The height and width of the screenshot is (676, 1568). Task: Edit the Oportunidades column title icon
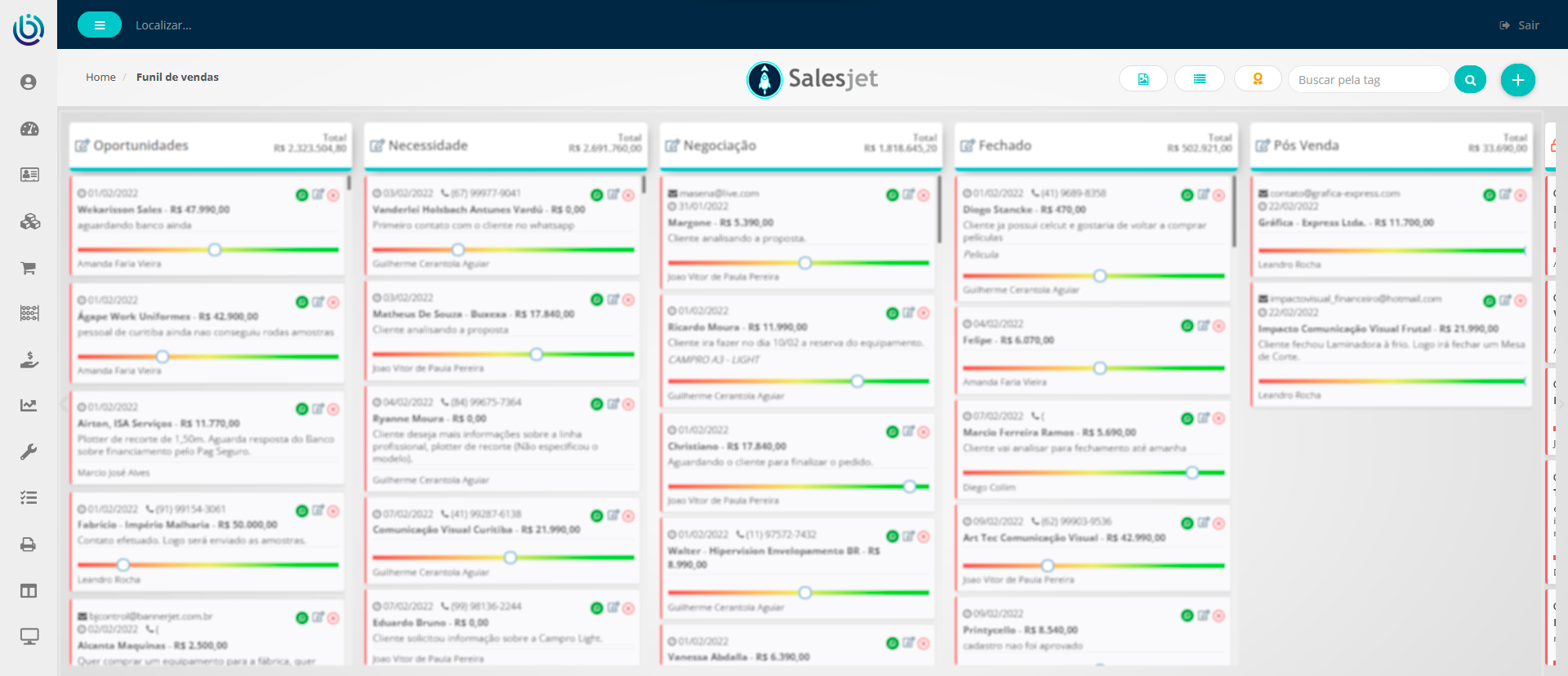click(82, 146)
